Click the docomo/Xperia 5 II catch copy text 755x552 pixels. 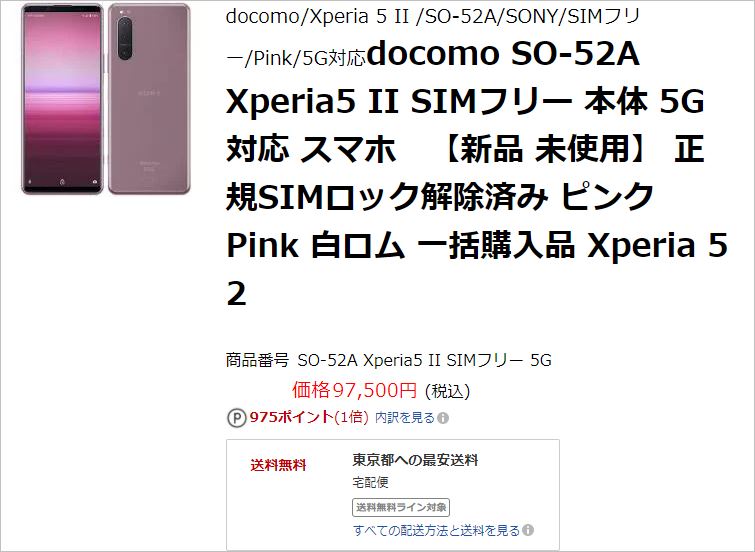pos(433,38)
